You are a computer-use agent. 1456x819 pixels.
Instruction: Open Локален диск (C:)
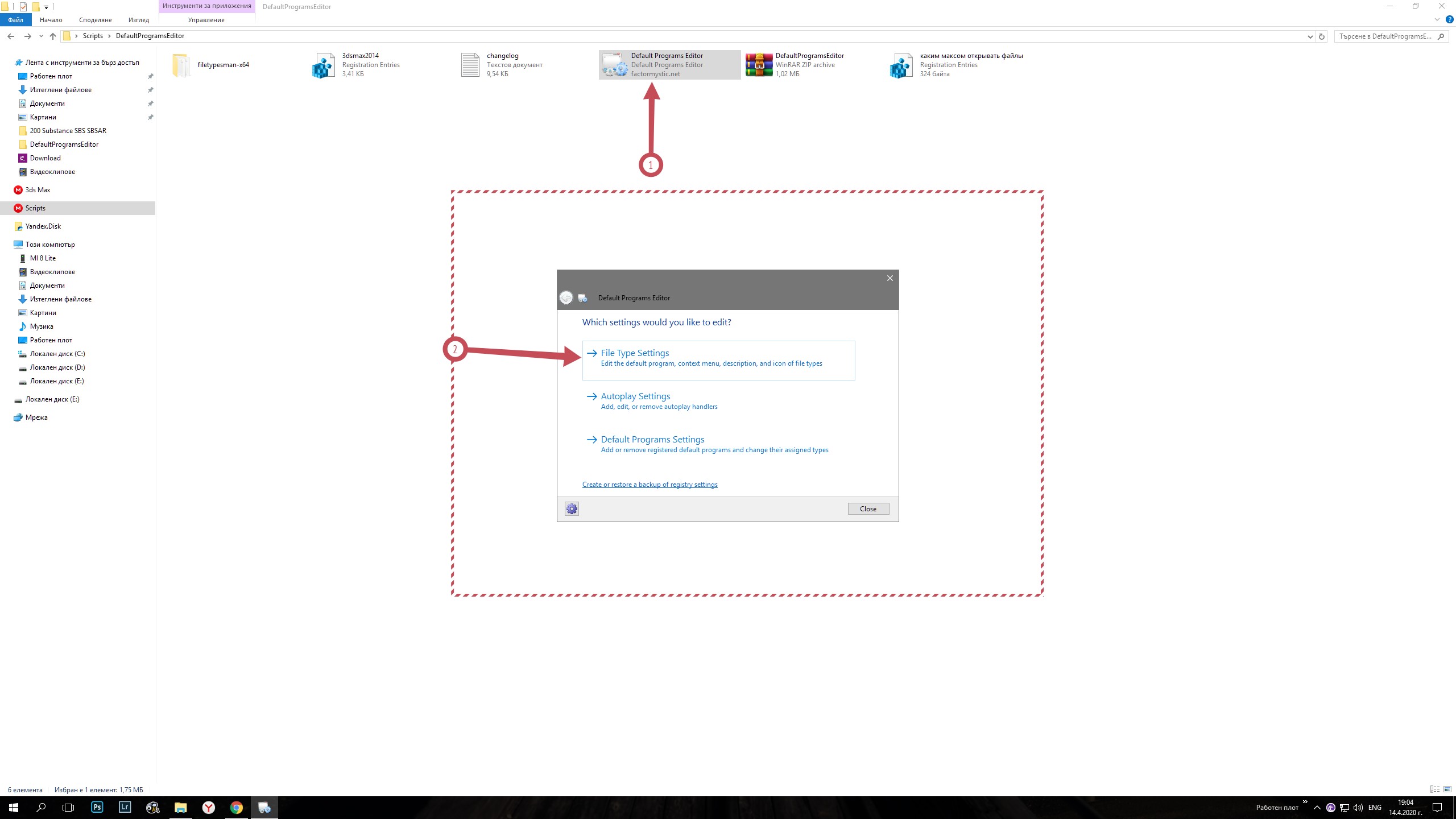57,354
